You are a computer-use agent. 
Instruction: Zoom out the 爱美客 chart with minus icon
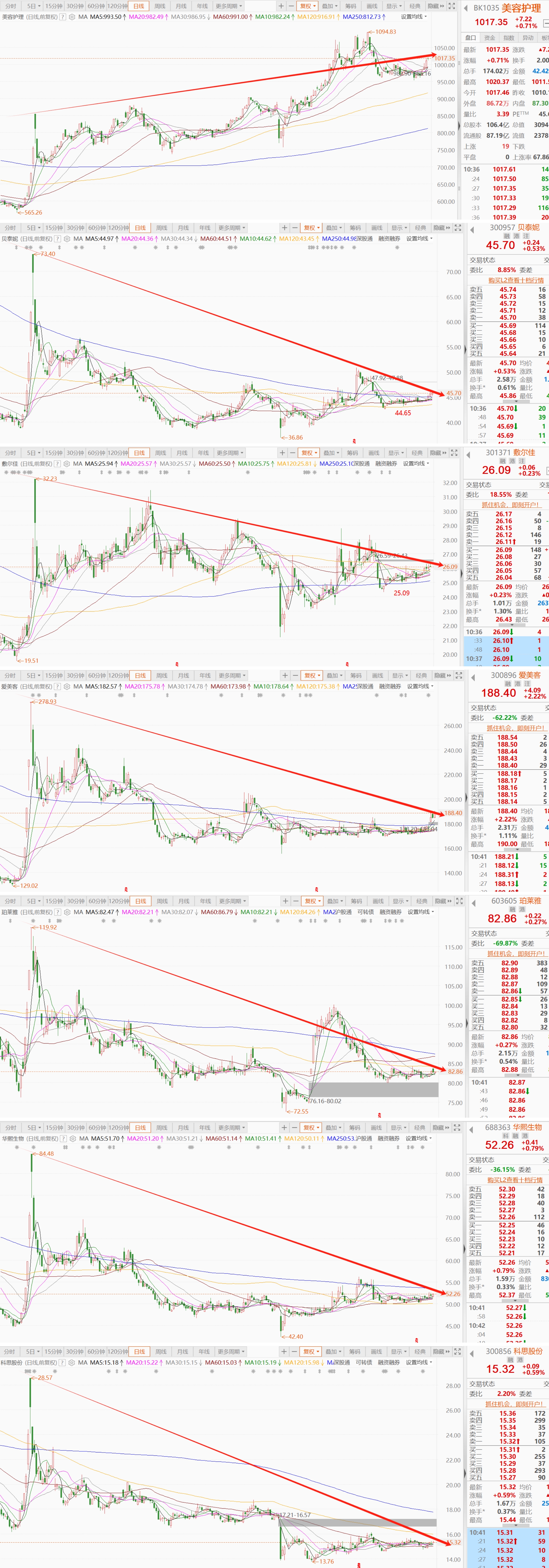click(x=296, y=676)
